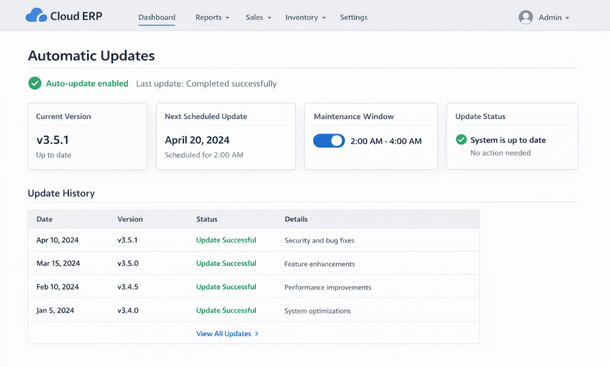This screenshot has width=610, height=367.
Task: Click the No action needed text
Action: coord(500,153)
